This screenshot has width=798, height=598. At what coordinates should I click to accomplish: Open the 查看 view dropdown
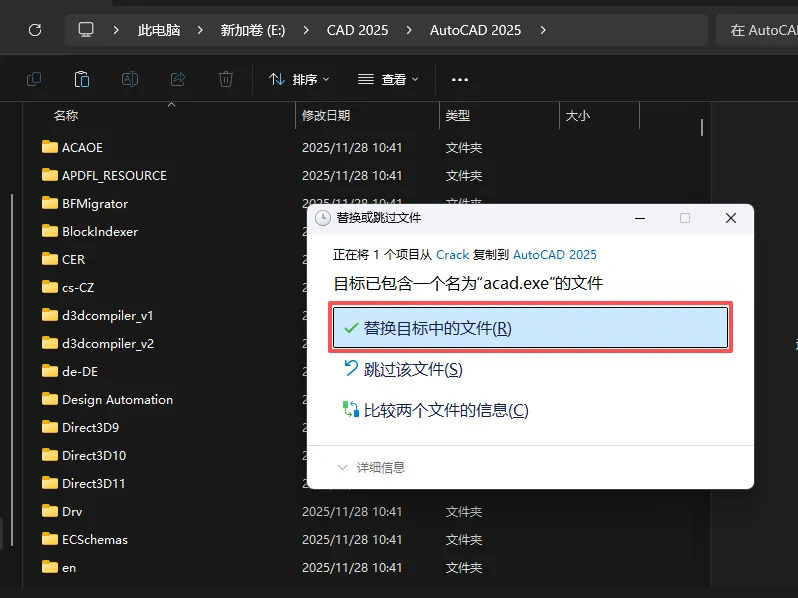tap(388, 79)
